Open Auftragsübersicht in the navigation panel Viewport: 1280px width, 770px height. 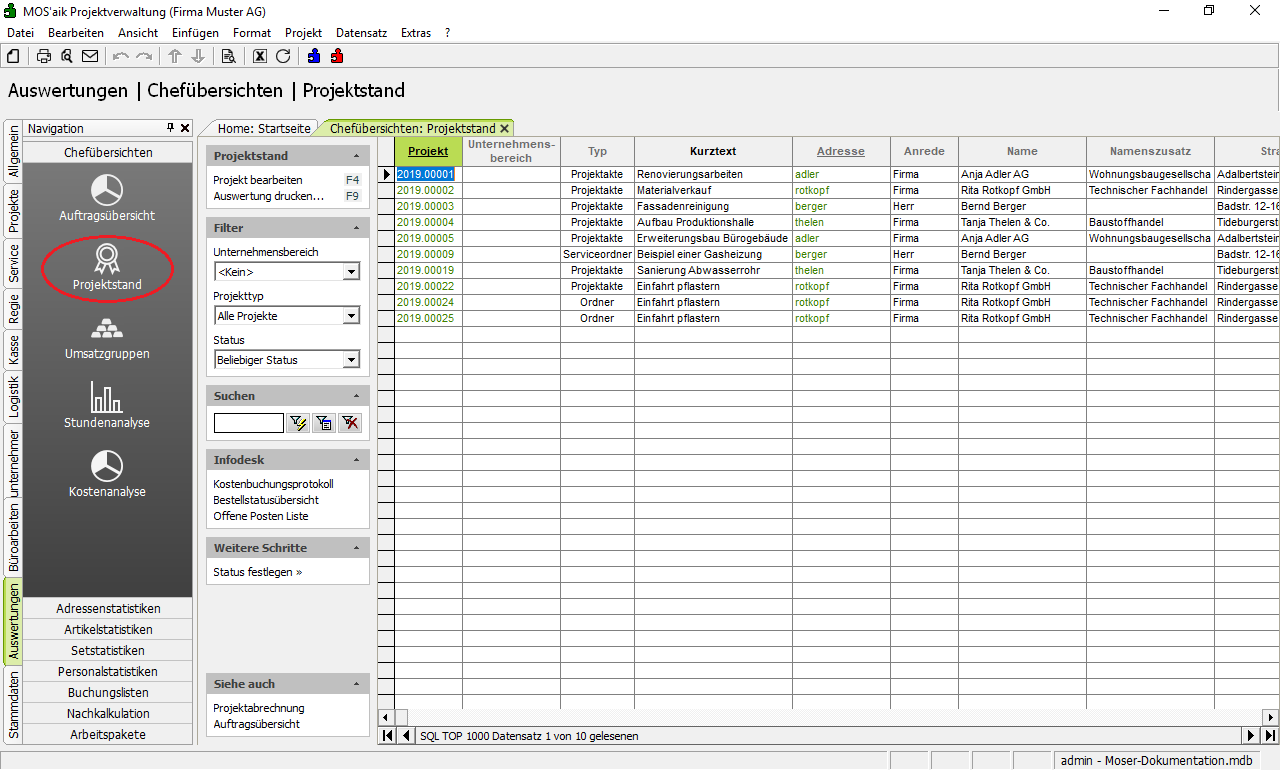[x=107, y=198]
